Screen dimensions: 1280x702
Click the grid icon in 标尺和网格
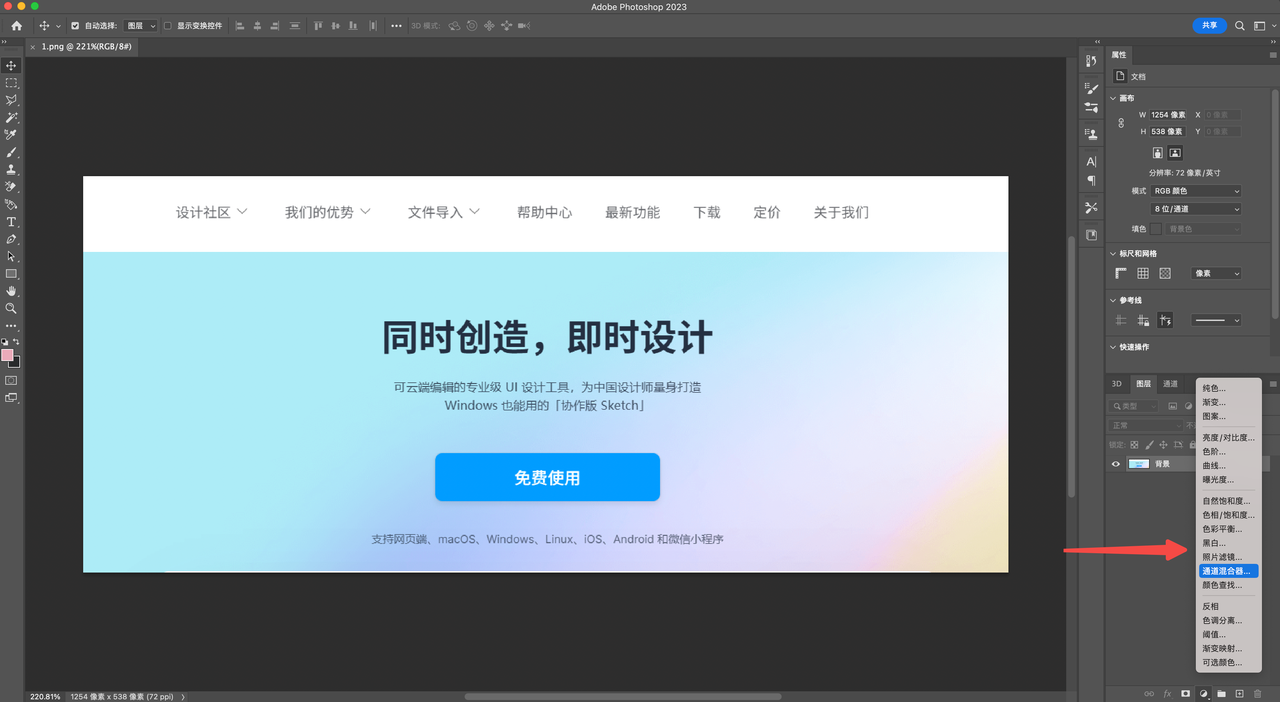click(1143, 273)
